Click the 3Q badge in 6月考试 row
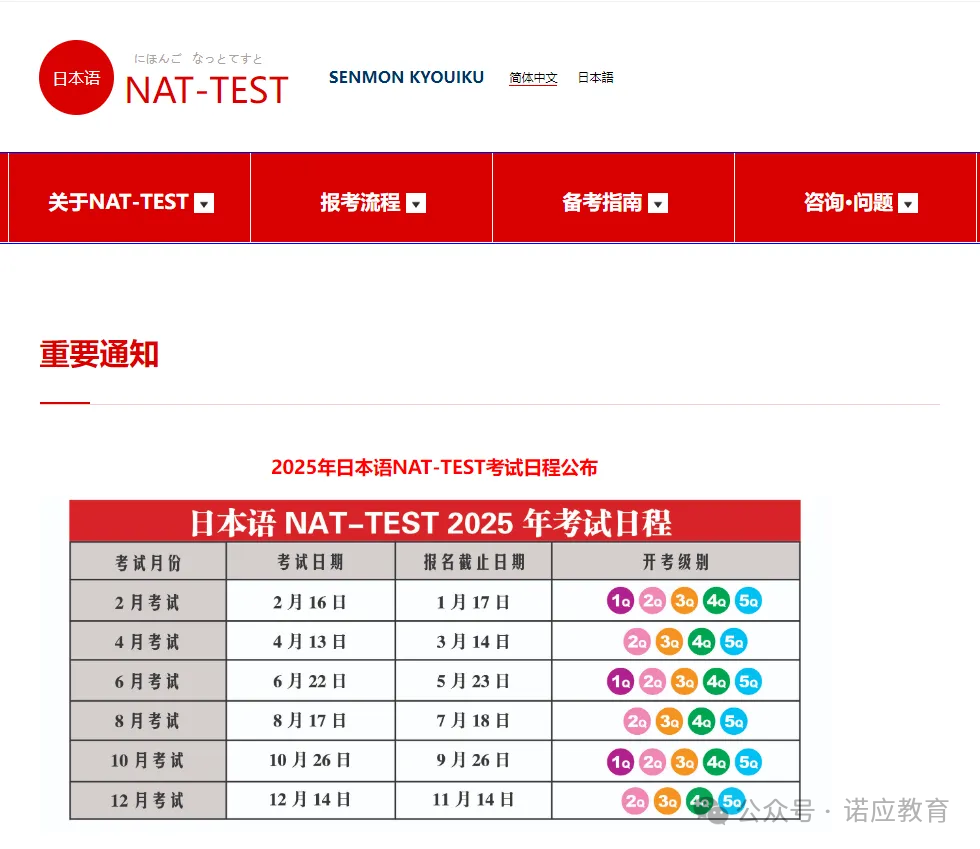This screenshot has height=849, width=980. click(x=684, y=681)
